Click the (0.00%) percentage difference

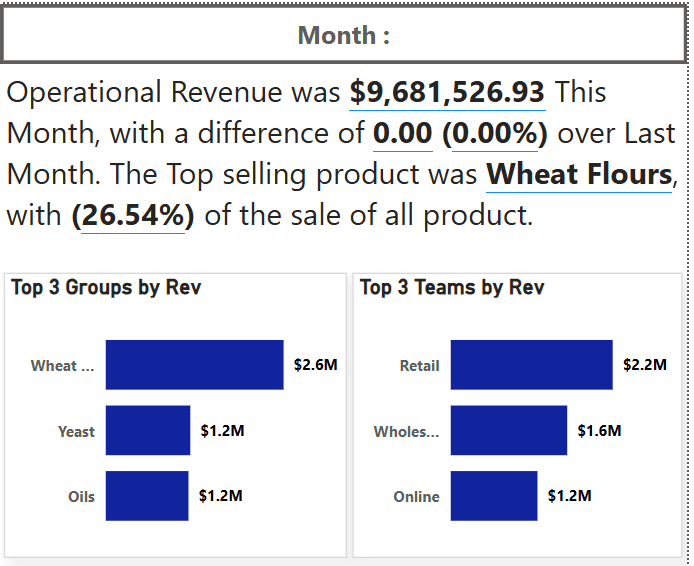pyautogui.click(x=494, y=134)
